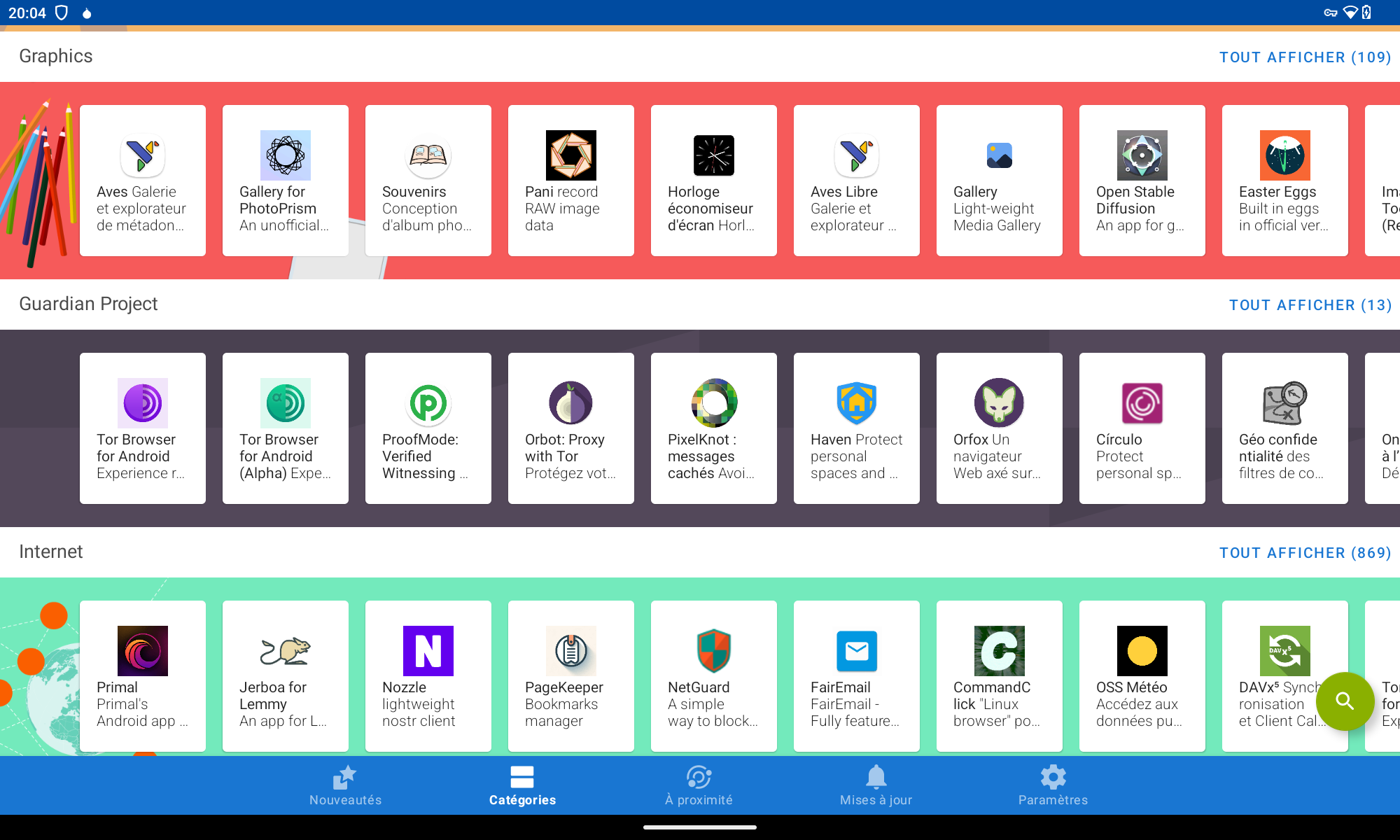Open the Tor Browser for Android app card
The height and width of the screenshot is (840, 1400).
(x=142, y=428)
